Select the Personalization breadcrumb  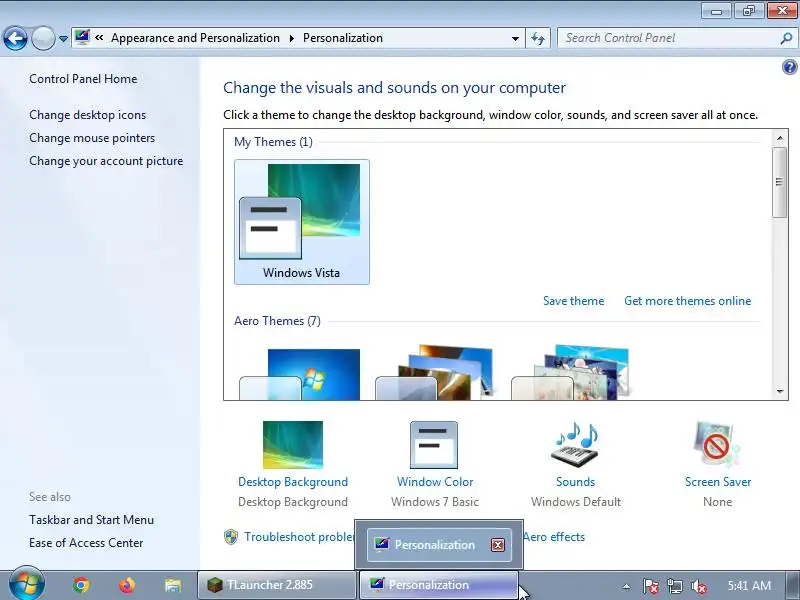[343, 38]
